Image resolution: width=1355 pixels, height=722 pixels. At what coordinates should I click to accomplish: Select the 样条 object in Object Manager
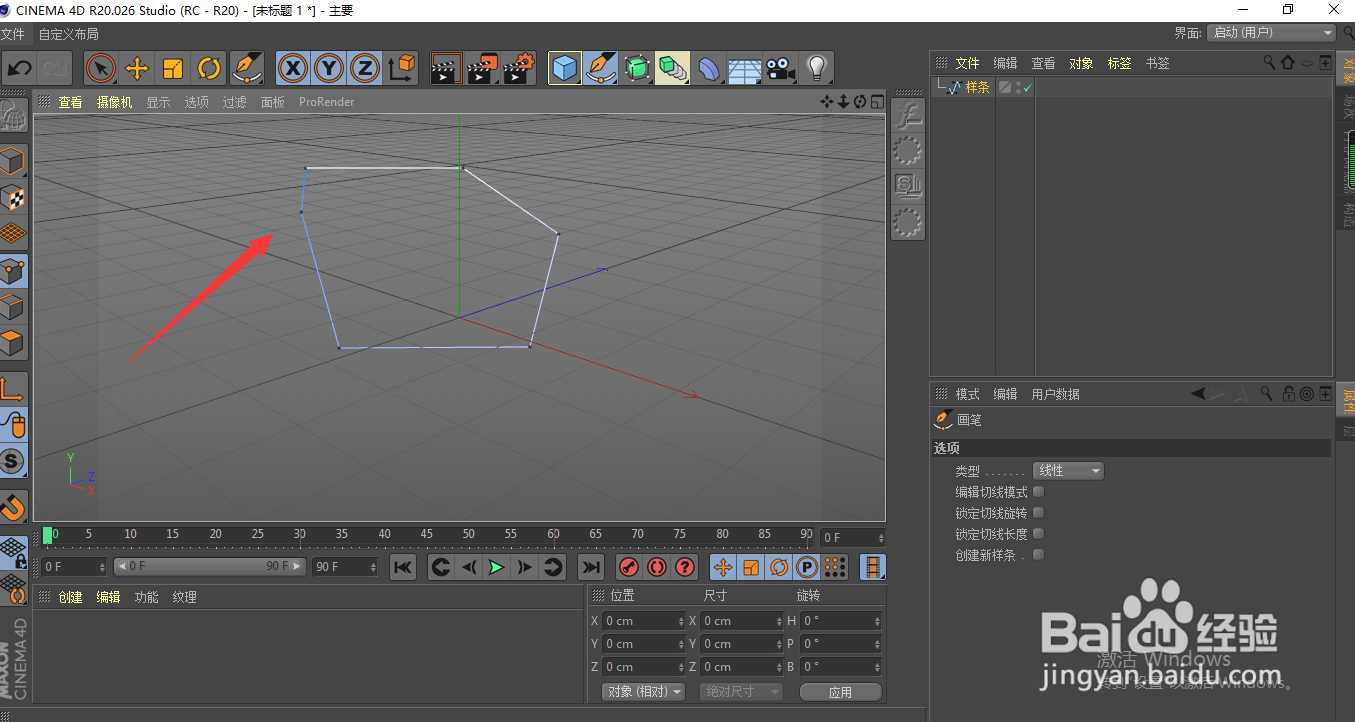pos(977,87)
